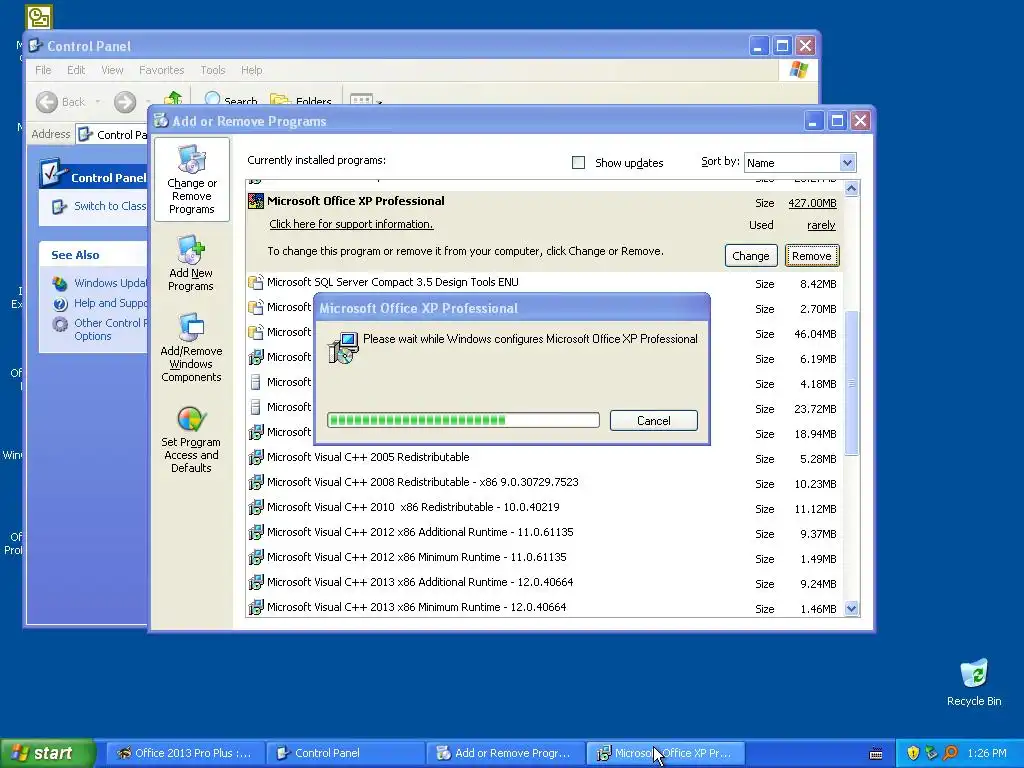Click icon of Visual C++ 2013 Minimum Runtime

(256, 607)
